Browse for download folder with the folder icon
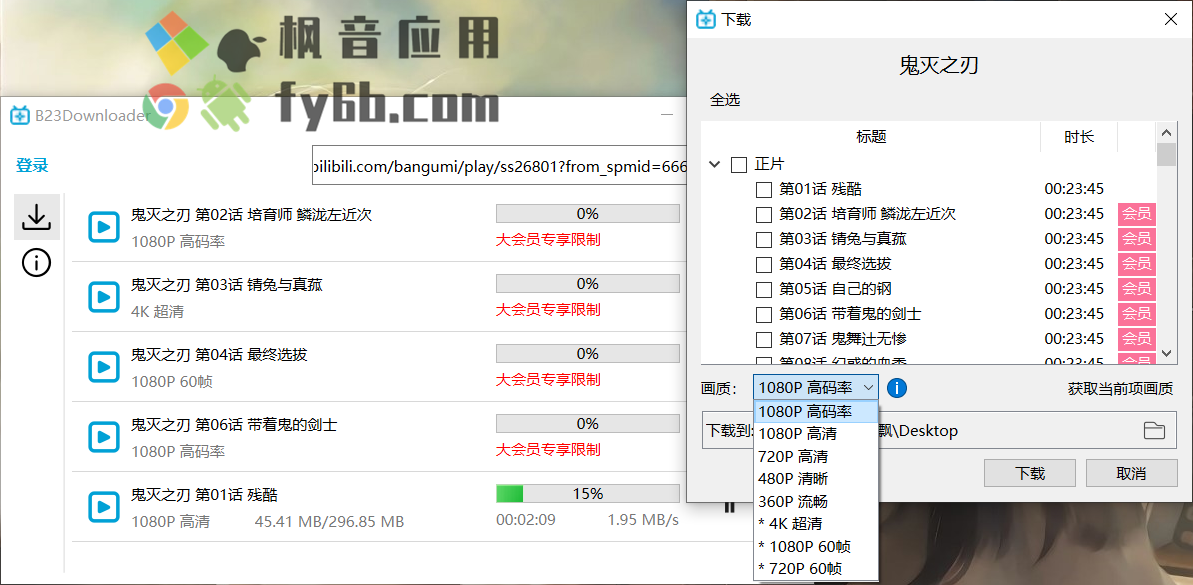 tap(1154, 431)
